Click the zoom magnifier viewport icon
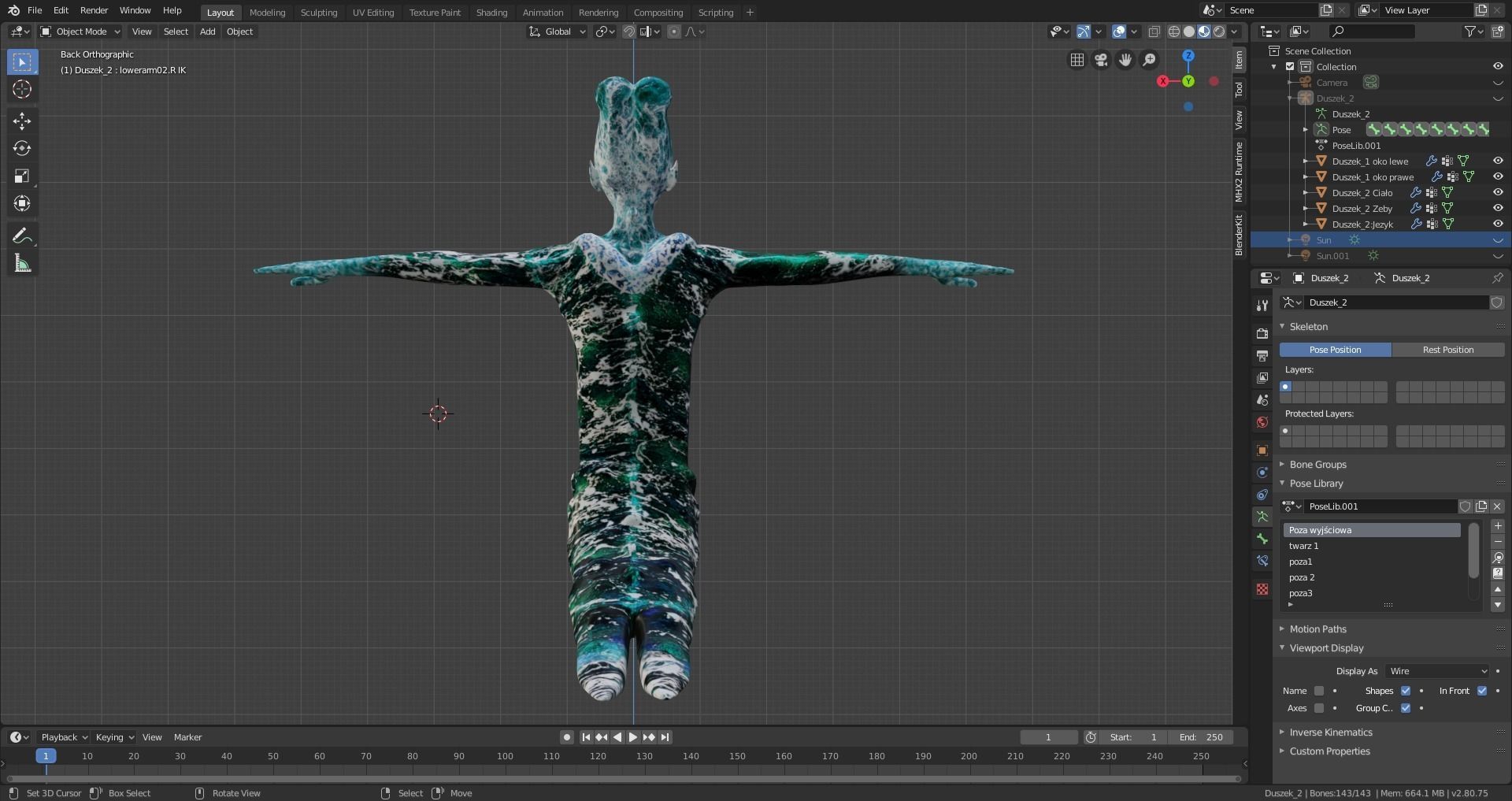 pos(1150,60)
